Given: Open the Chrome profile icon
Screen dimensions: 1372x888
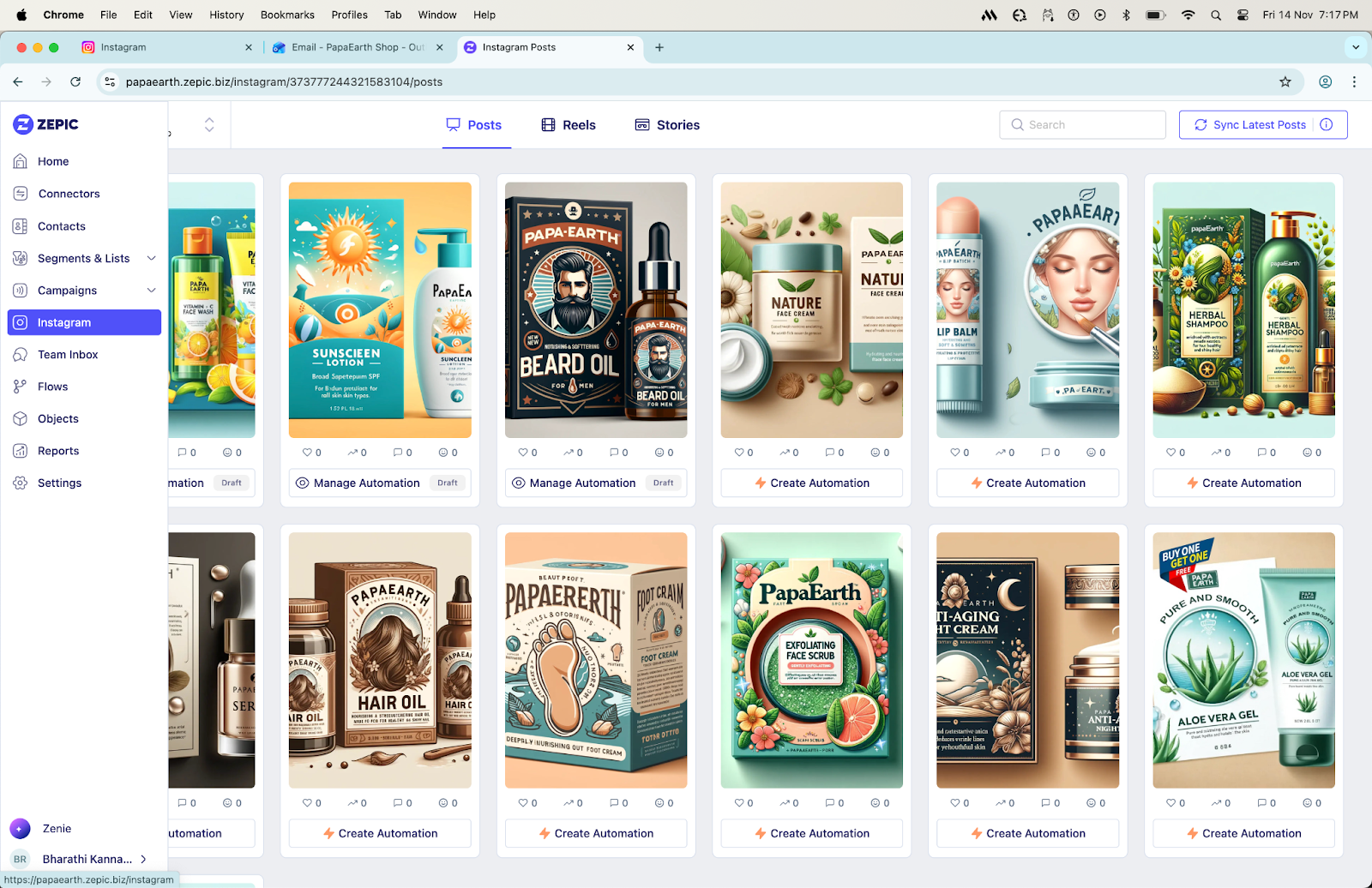Looking at the screenshot, I should pyautogui.click(x=1326, y=81).
